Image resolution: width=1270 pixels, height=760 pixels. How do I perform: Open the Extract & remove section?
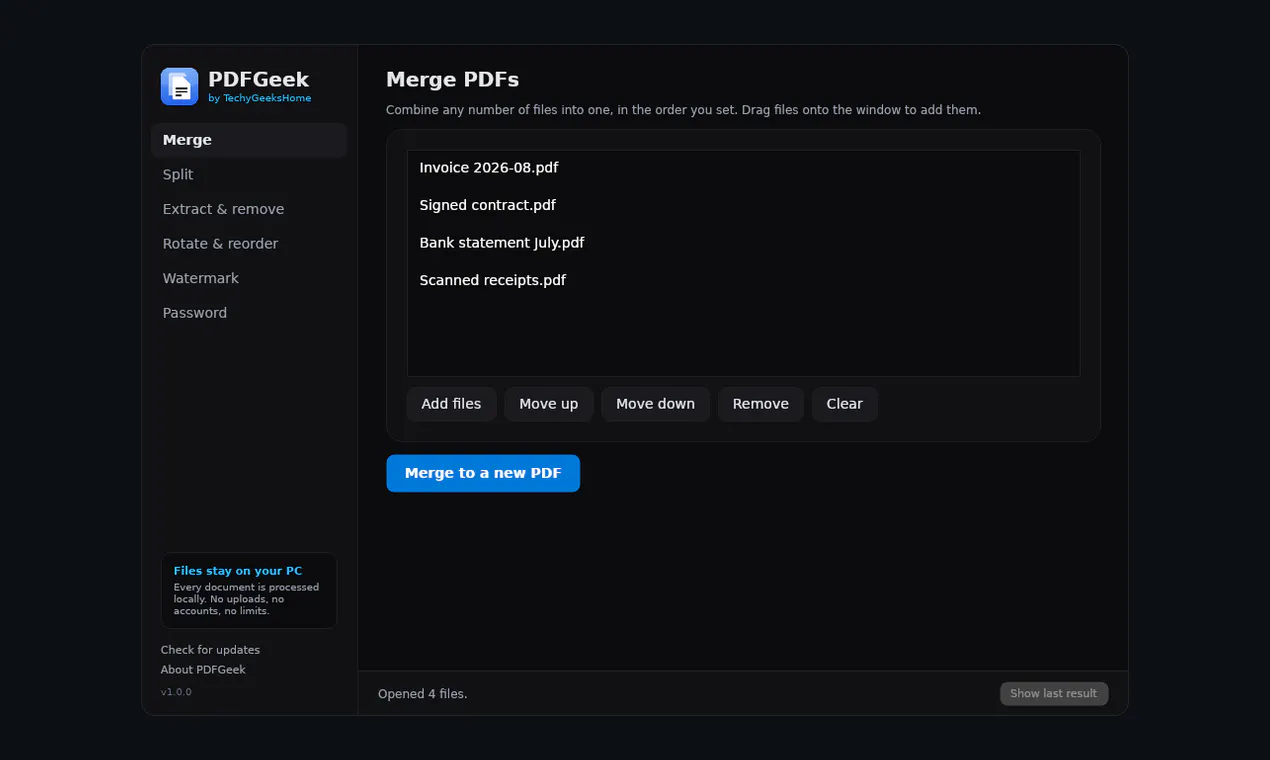click(x=249, y=209)
